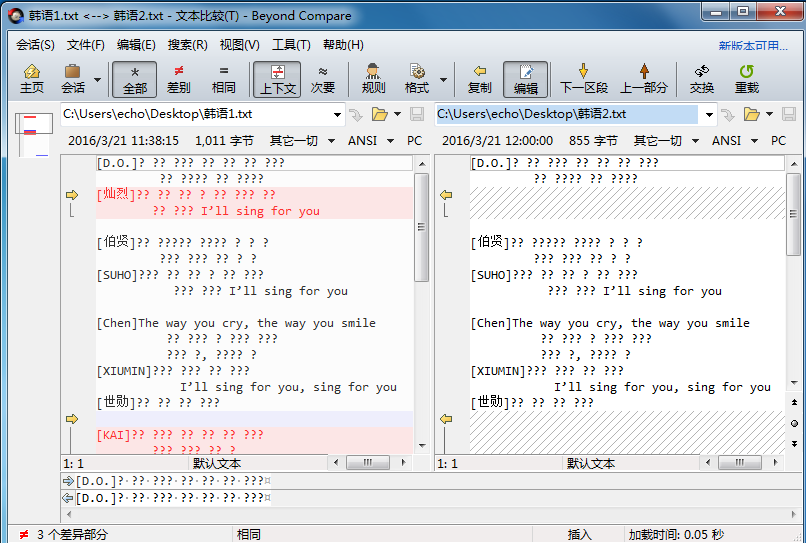Open the 工具(T) menu
The height and width of the screenshot is (543, 806).
click(x=291, y=45)
